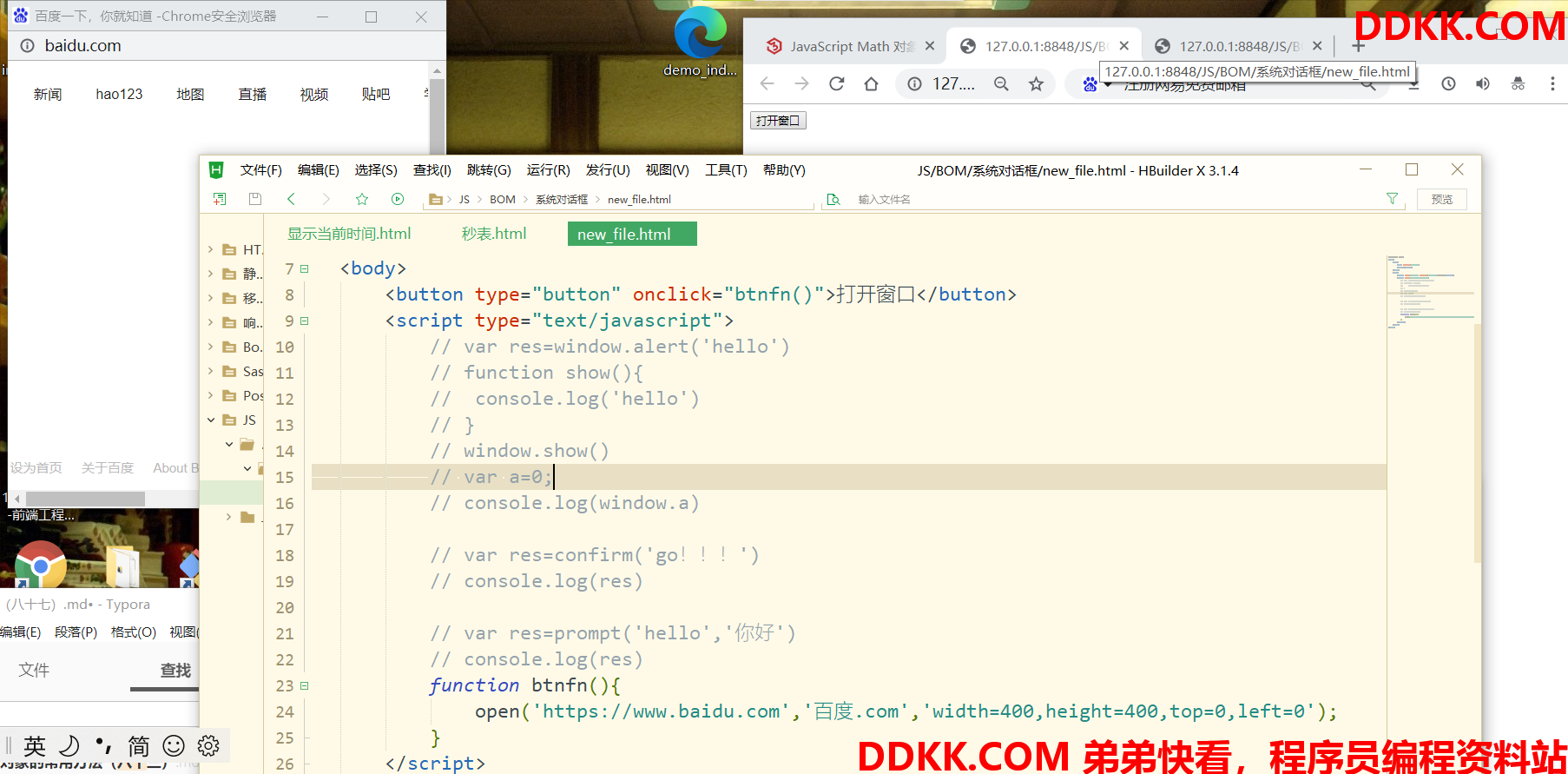
Task: Click the incognito icon in right browser
Action: (x=1518, y=83)
